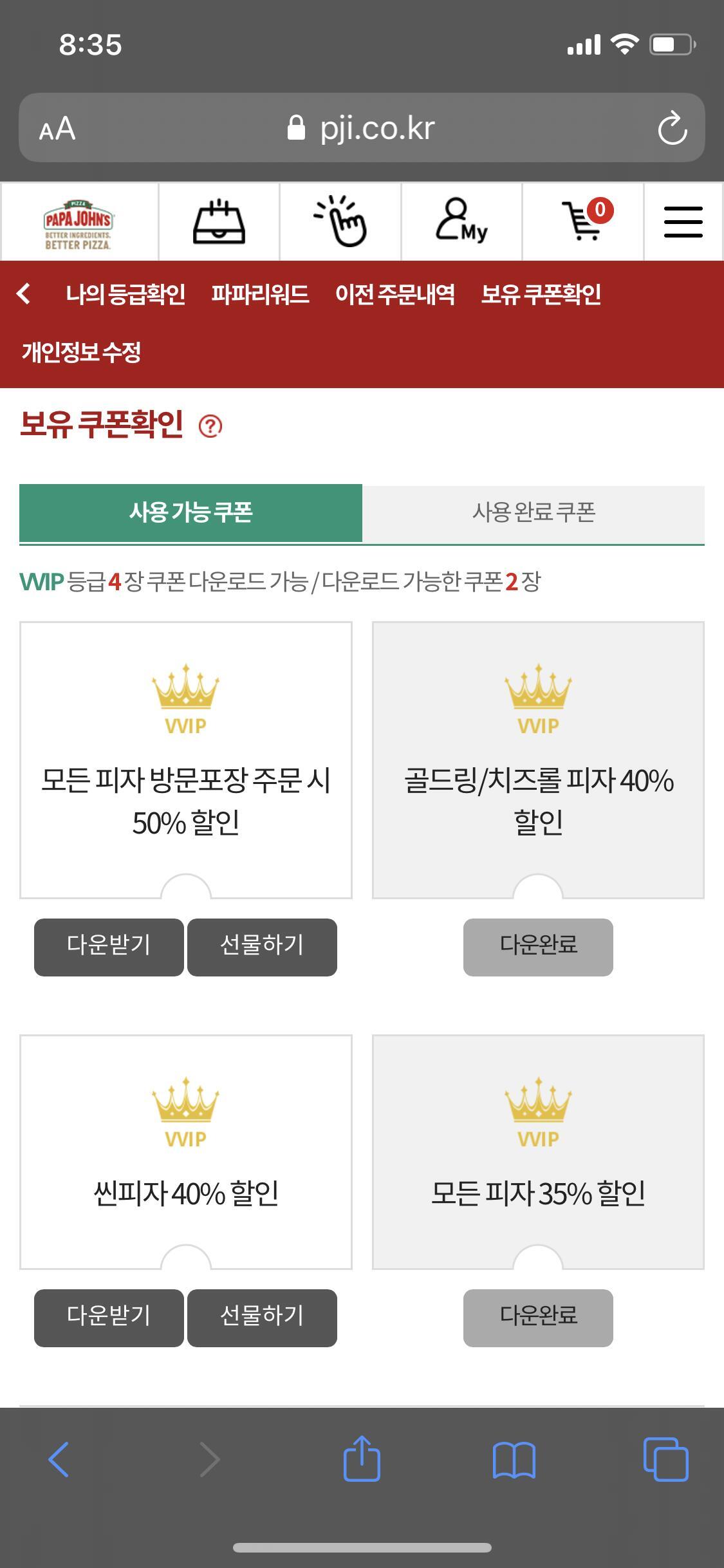Screen dimensions: 724x1568
Task: Select the 사용 가능 쿠폰 tab
Action: click(x=190, y=513)
